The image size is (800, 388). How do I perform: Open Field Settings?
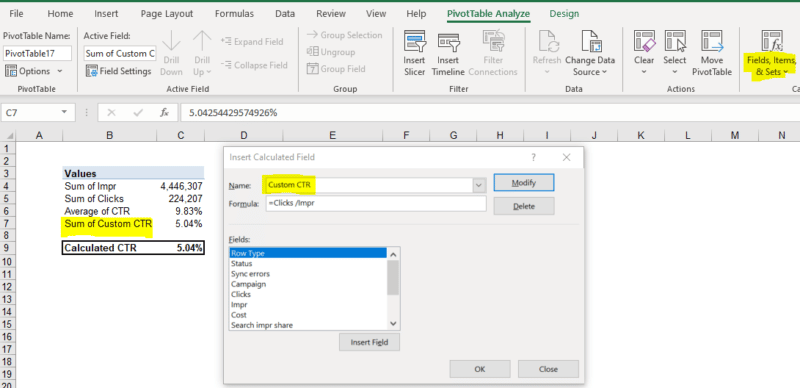(118, 71)
